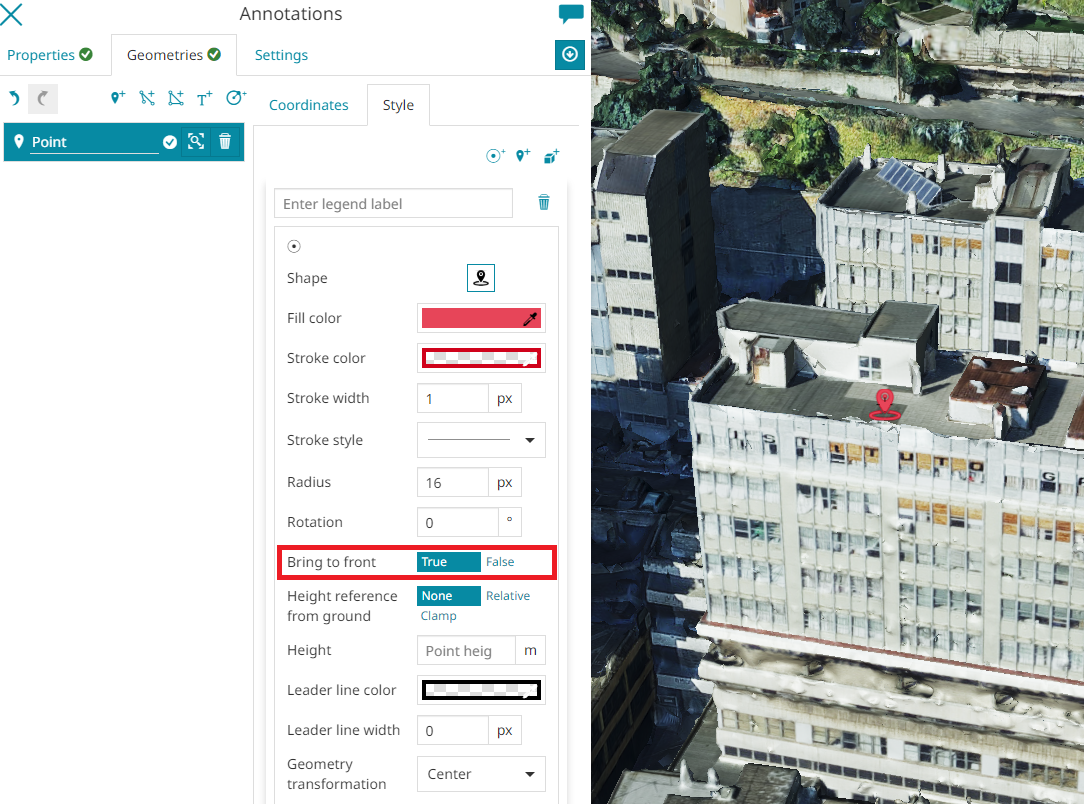Switch to the Coordinates tab
The image size is (1084, 804).
(309, 105)
